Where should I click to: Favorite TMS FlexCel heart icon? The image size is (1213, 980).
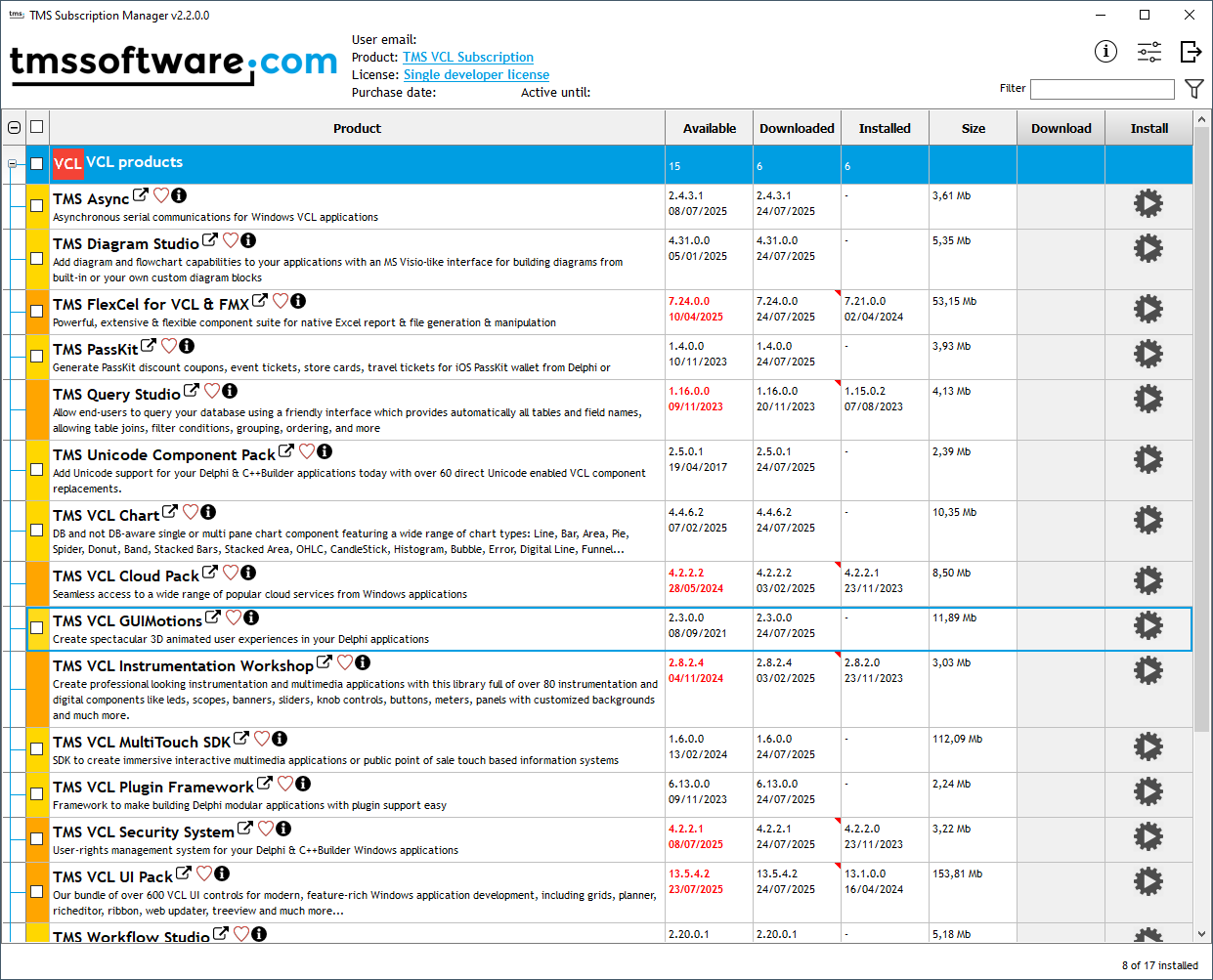281,301
